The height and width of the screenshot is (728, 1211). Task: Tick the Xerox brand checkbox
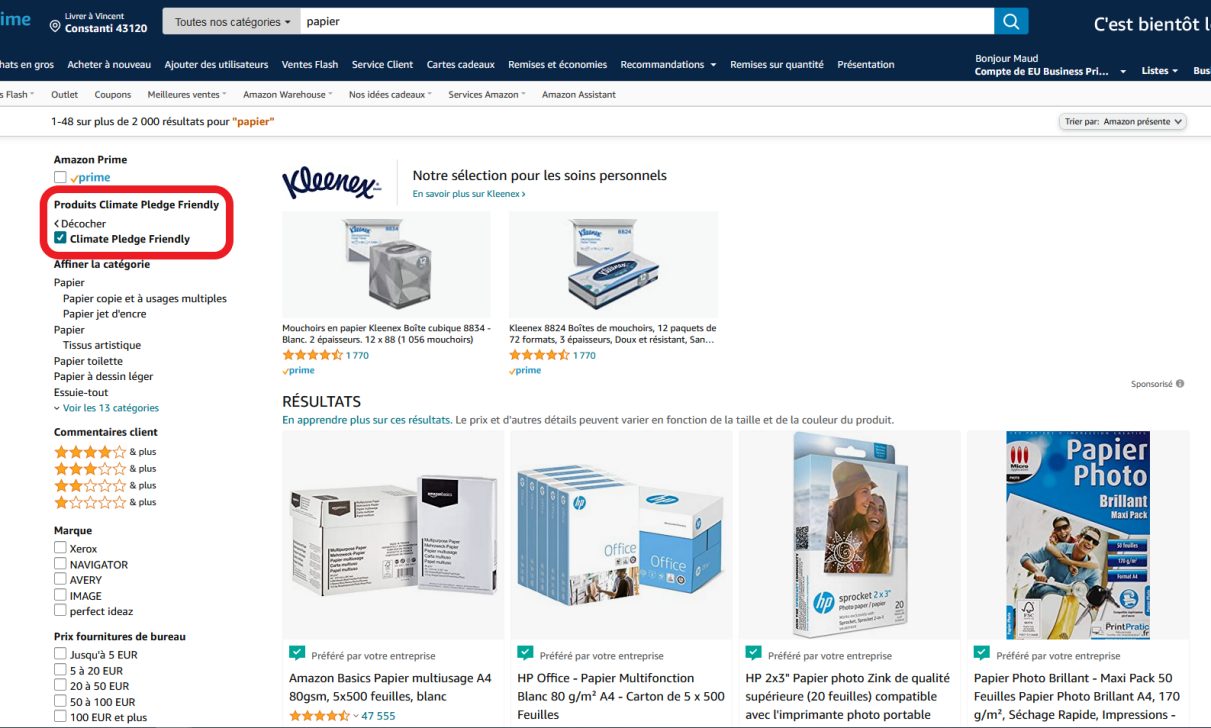pyautogui.click(x=60, y=548)
